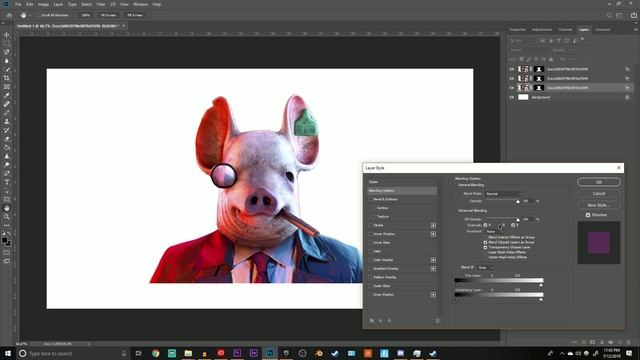Click the Fill Opacity percent field

pos(528,219)
